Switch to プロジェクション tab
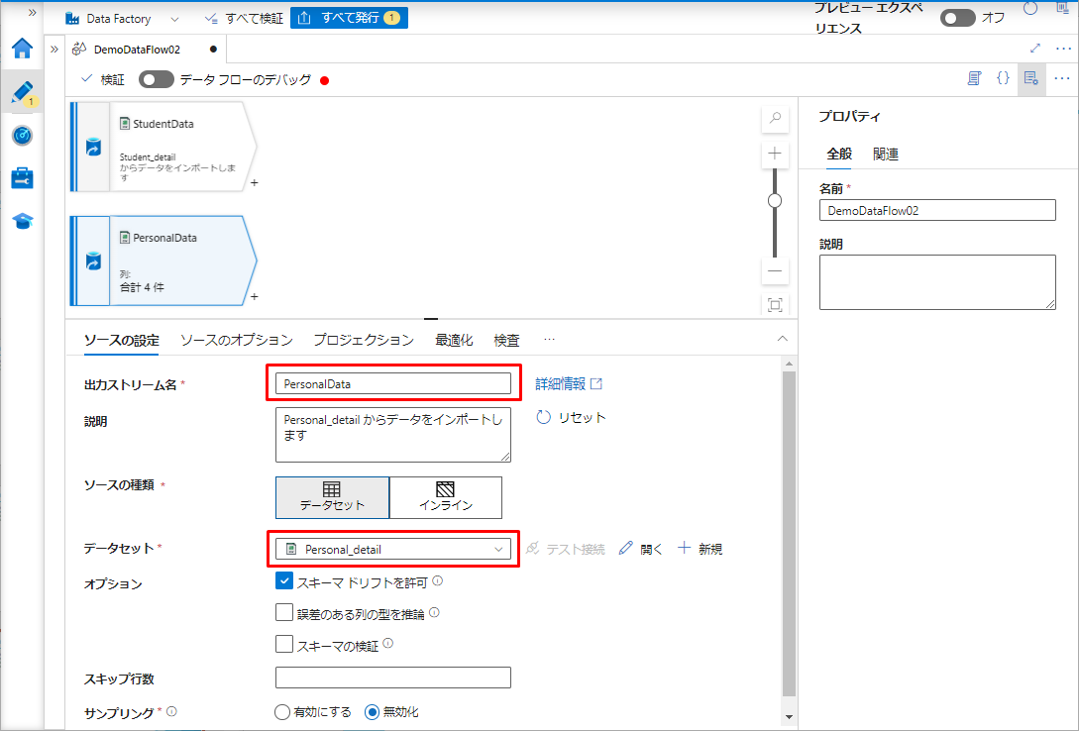This screenshot has width=1079, height=731. point(363,340)
